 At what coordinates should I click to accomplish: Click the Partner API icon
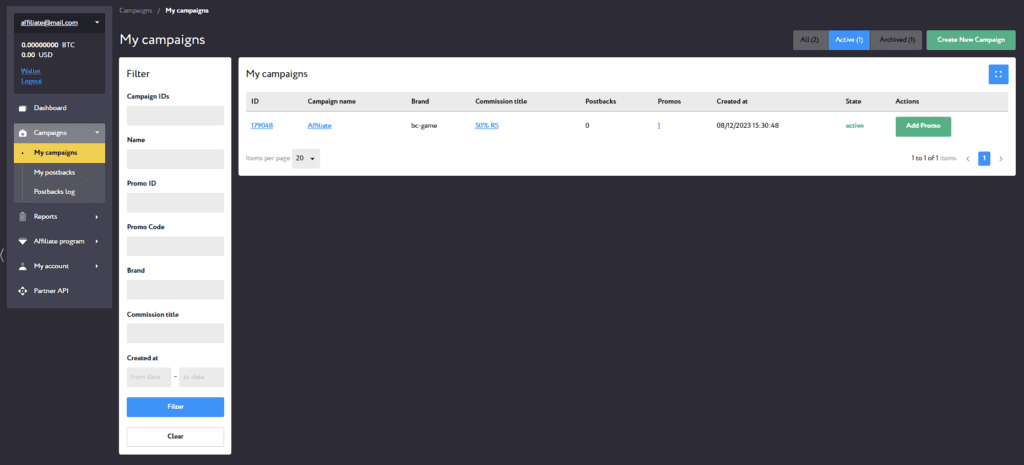(23, 291)
